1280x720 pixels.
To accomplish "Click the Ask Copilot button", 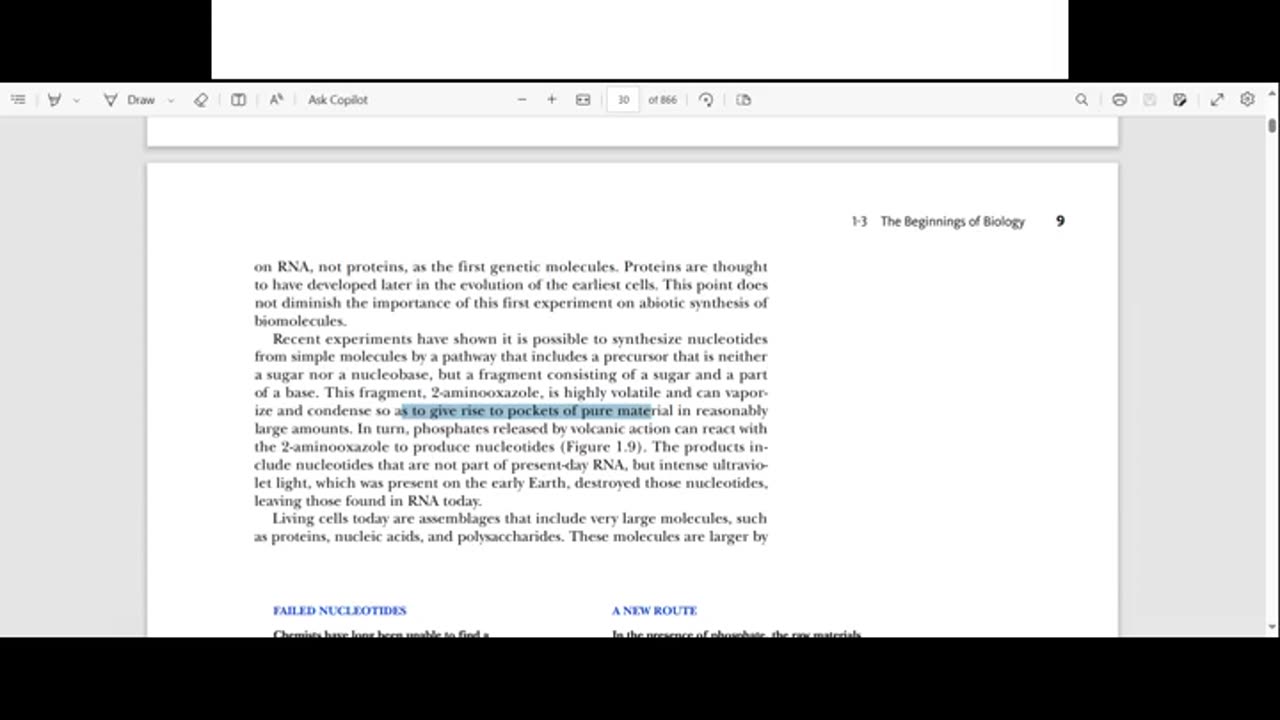I will (x=338, y=100).
